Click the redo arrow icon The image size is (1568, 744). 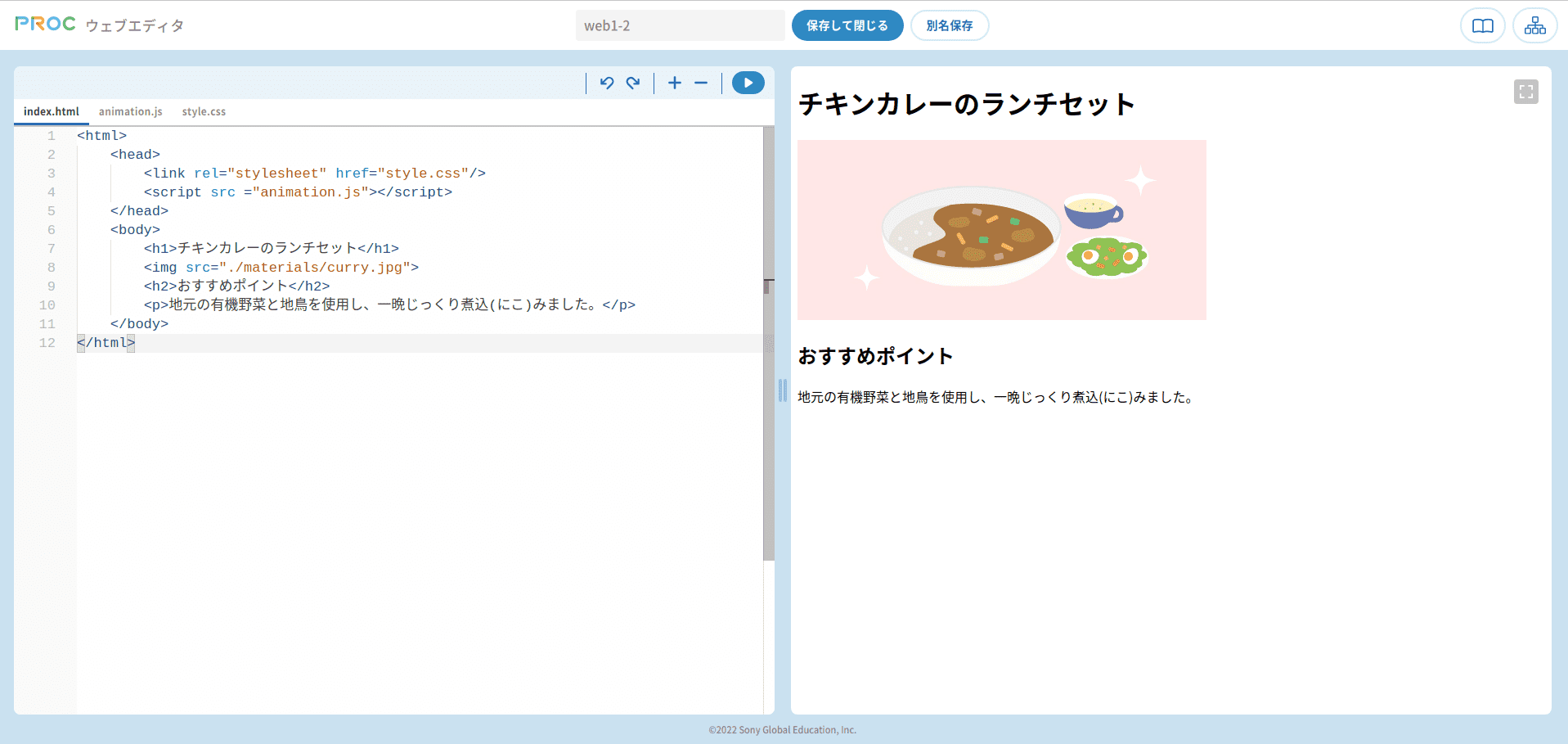coord(633,83)
